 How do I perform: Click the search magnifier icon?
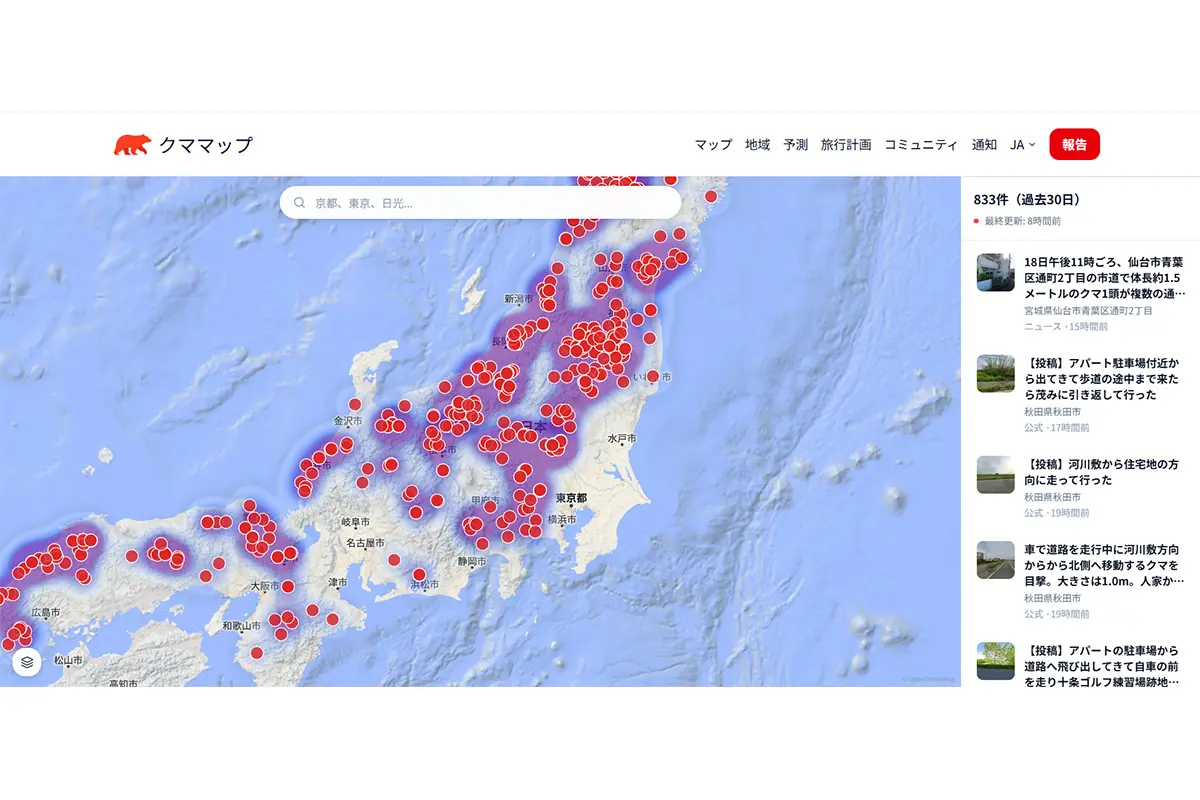[299, 203]
